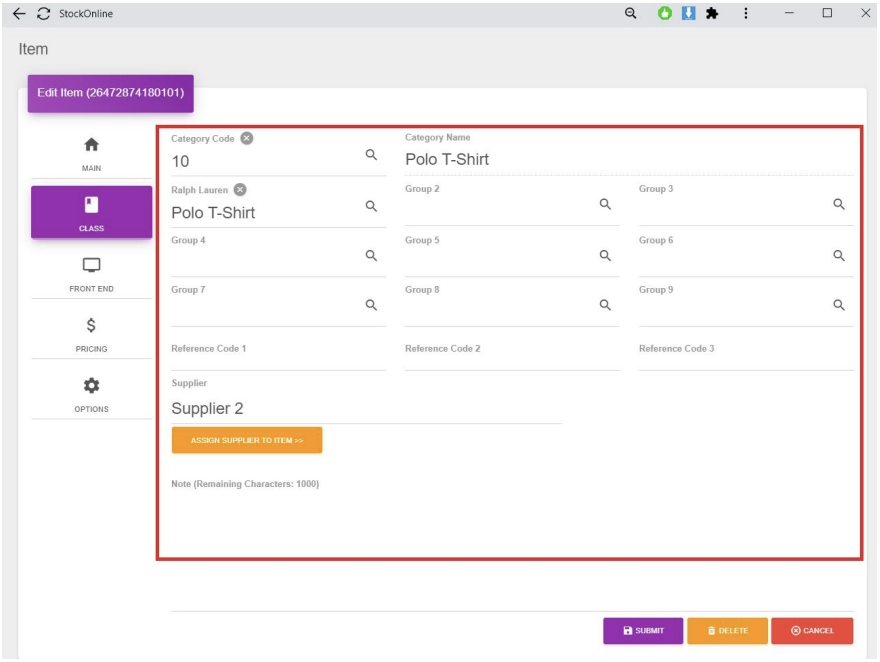Open the Group 7 lookup magnifier

tap(370, 305)
